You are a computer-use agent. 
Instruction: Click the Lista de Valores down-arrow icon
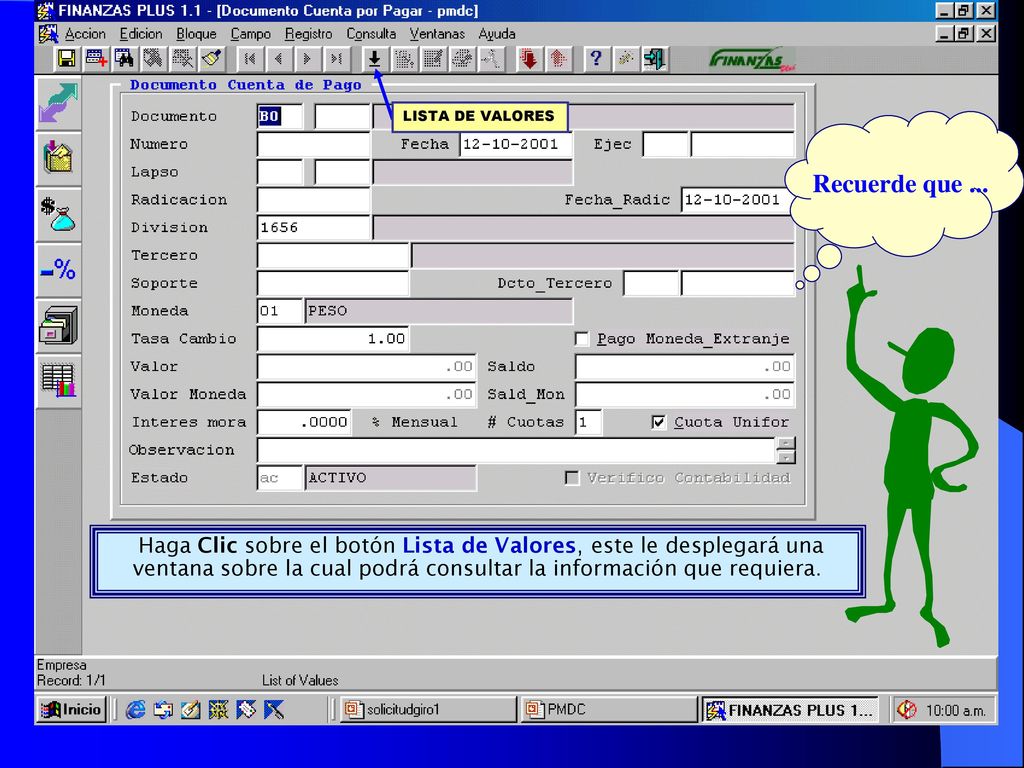point(374,59)
